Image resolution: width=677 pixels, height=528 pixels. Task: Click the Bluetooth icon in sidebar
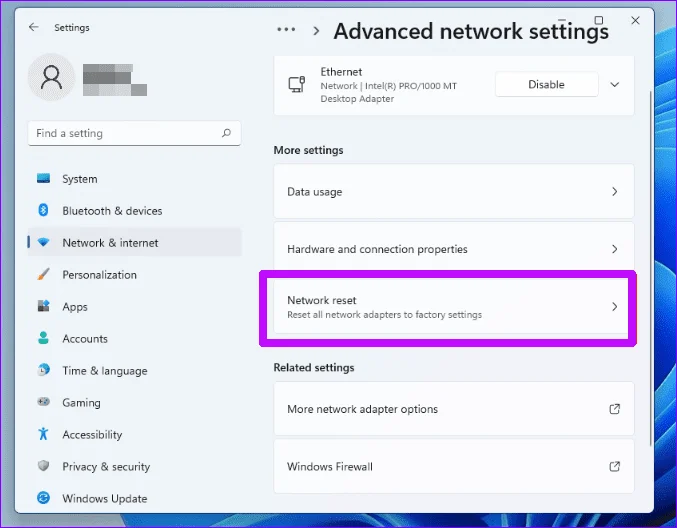[43, 210]
